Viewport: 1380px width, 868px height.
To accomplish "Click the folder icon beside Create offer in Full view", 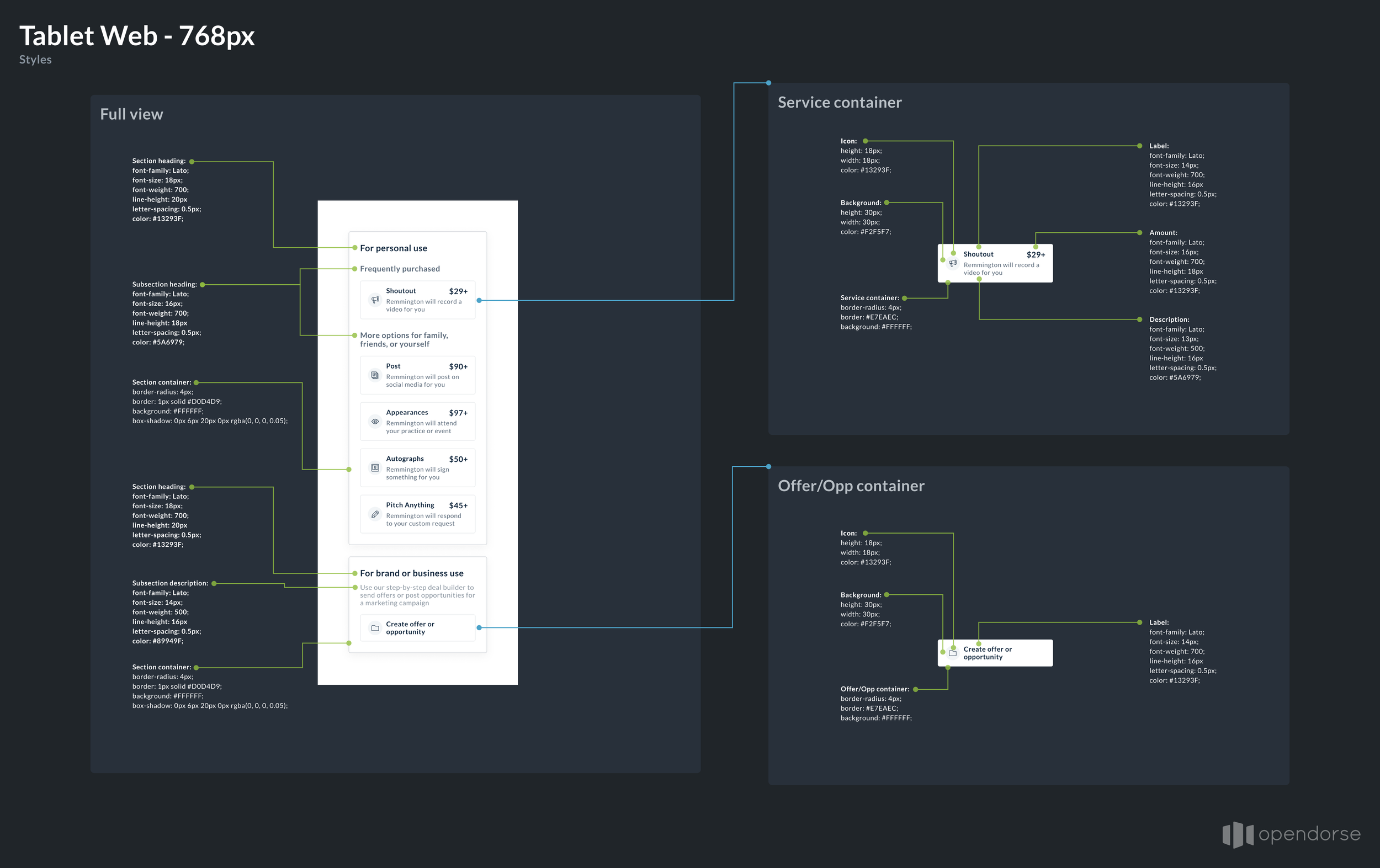I will (x=375, y=628).
